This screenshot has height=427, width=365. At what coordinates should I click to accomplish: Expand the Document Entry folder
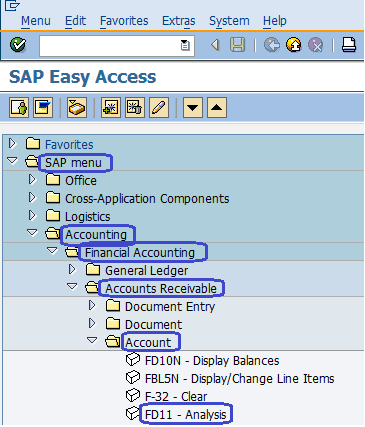point(92,306)
